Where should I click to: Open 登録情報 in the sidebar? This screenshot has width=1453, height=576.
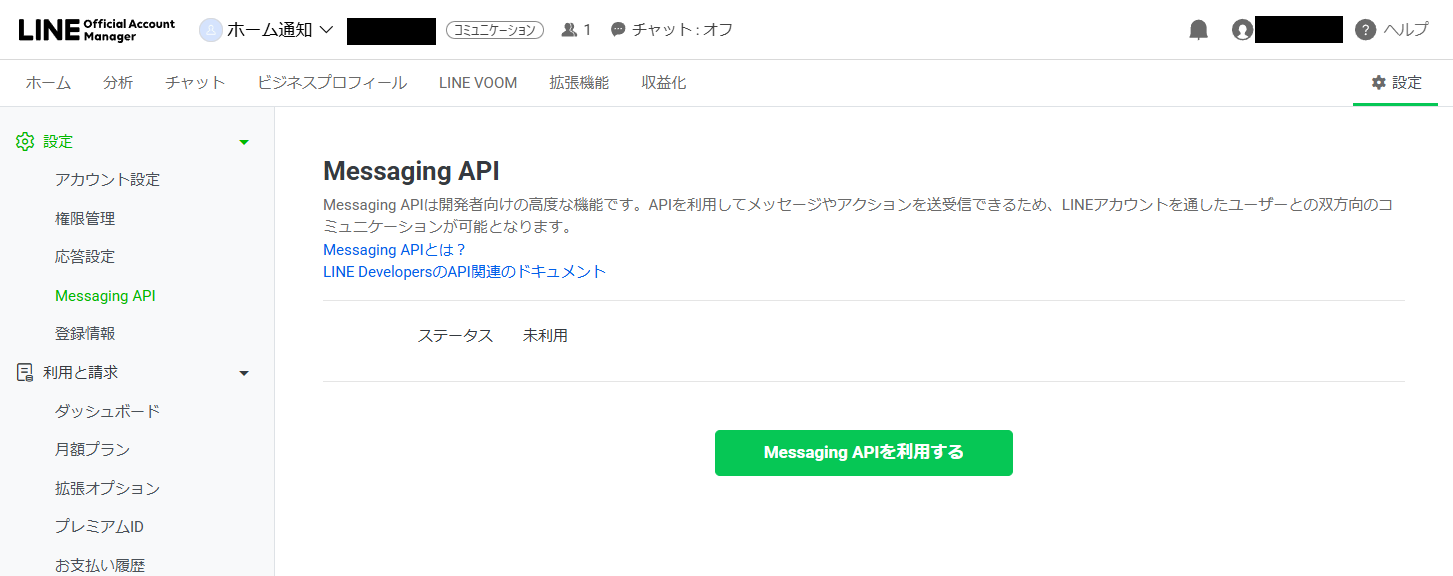click(x=85, y=334)
